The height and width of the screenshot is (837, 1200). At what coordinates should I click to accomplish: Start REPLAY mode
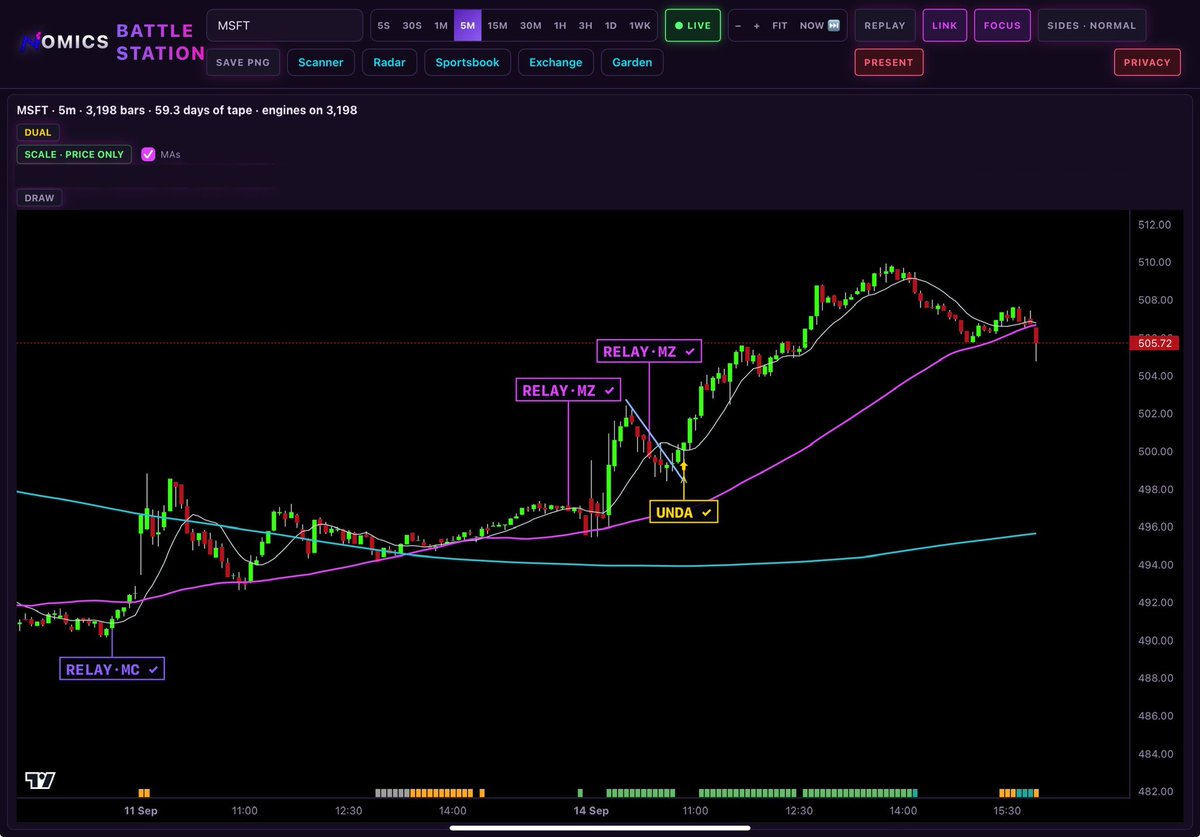885,26
